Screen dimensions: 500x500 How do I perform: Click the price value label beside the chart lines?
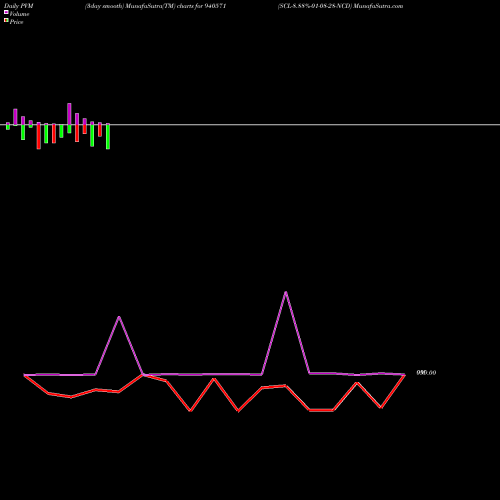click(x=426, y=373)
